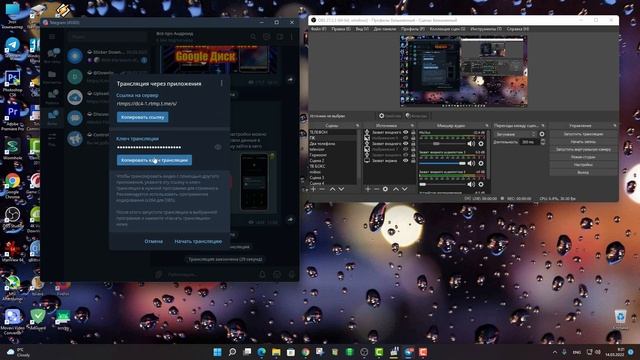Click search icon in Telegram chat header
Viewport: 640px width, 360px height.
click(x=253, y=37)
